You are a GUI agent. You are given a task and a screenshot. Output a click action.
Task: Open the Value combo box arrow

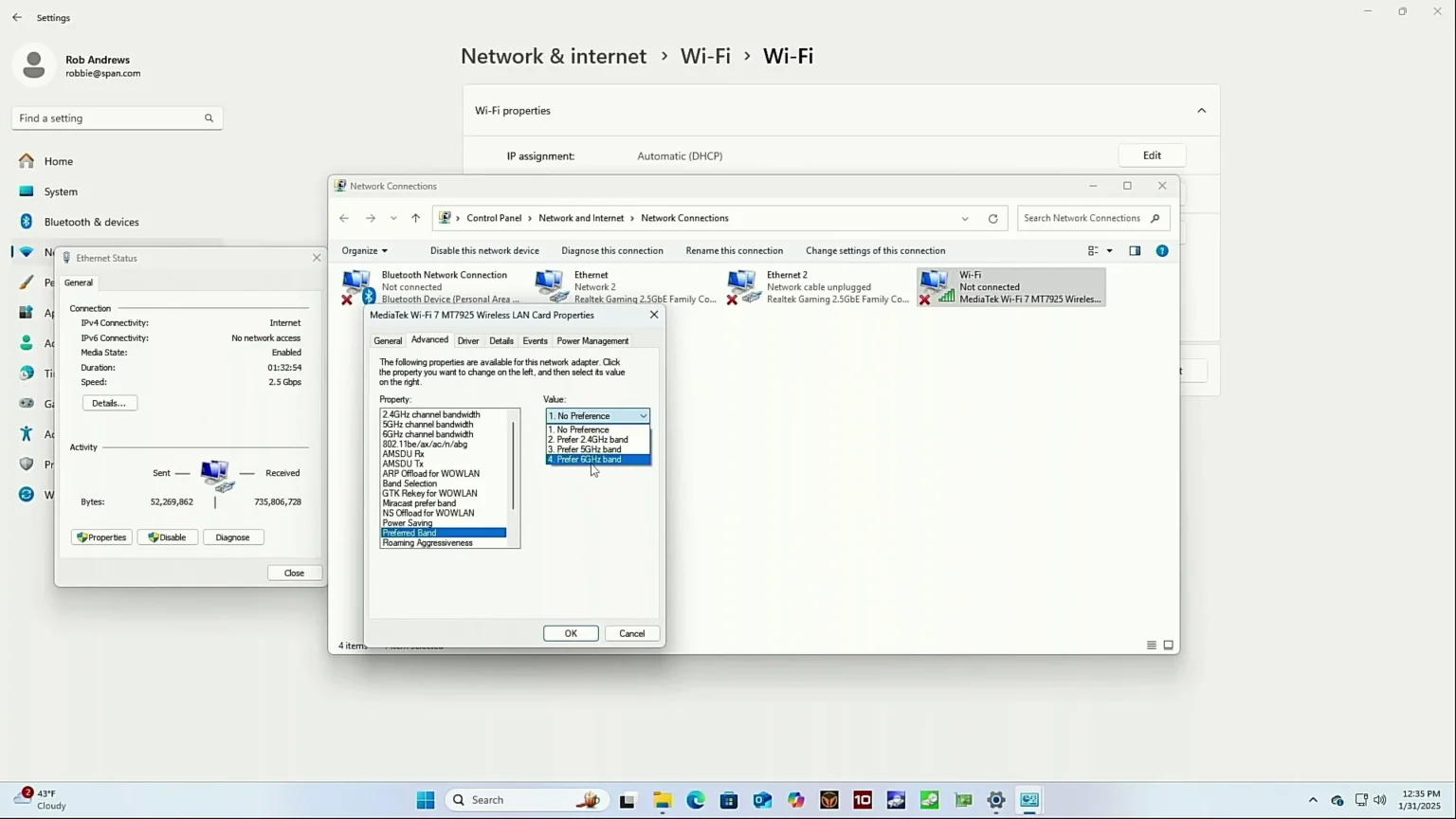(x=643, y=416)
